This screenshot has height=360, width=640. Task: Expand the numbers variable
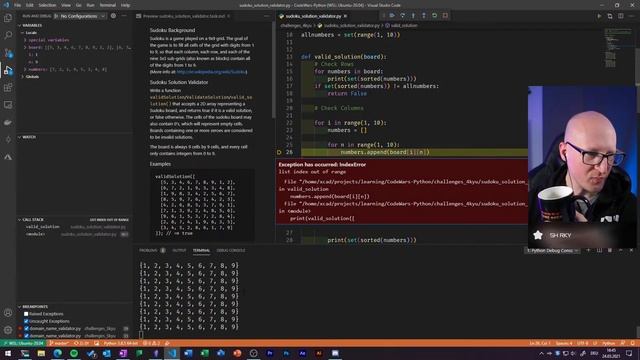point(65,69)
